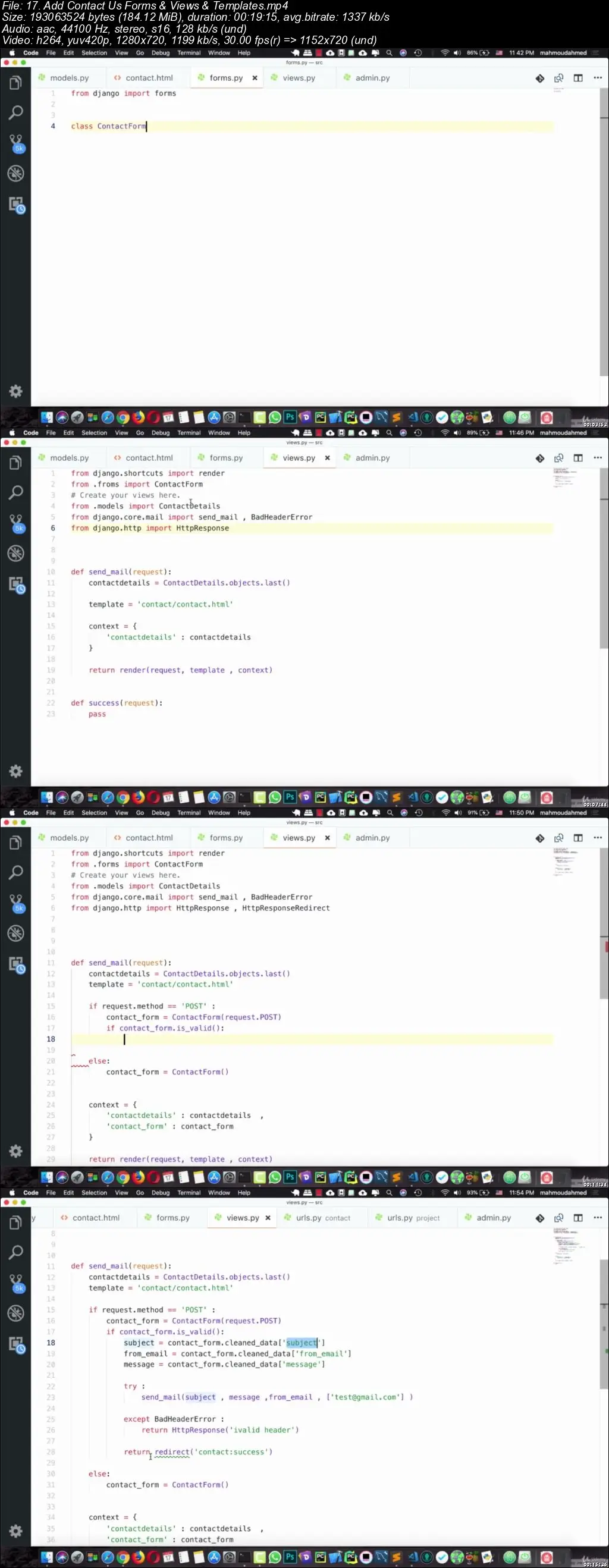Open Source Control icon in the 11:42 PM frame
Screen dimensions: 609x1568
point(17,143)
